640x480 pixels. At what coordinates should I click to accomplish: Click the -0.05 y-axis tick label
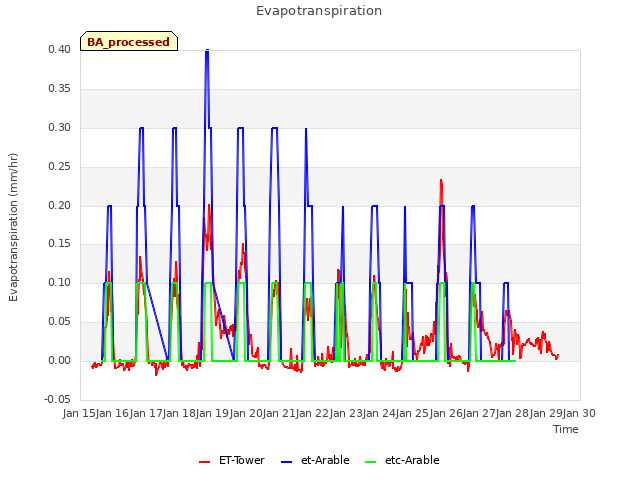57,399
